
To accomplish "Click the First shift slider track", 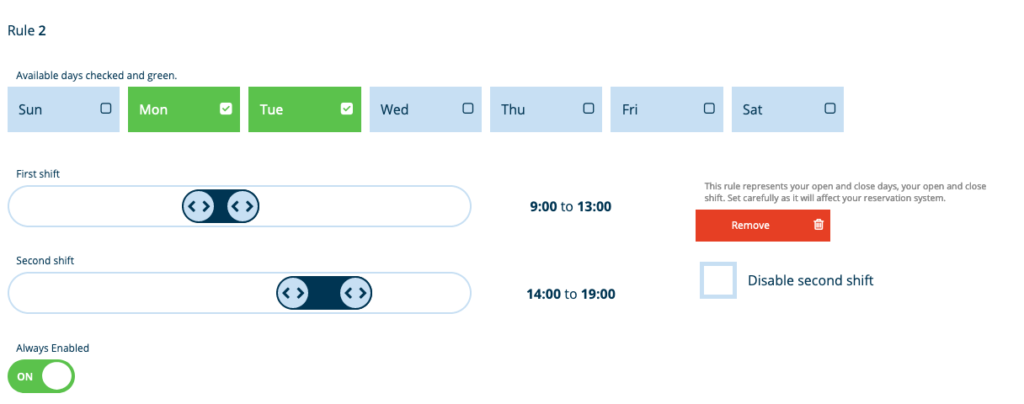I will 380,206.
